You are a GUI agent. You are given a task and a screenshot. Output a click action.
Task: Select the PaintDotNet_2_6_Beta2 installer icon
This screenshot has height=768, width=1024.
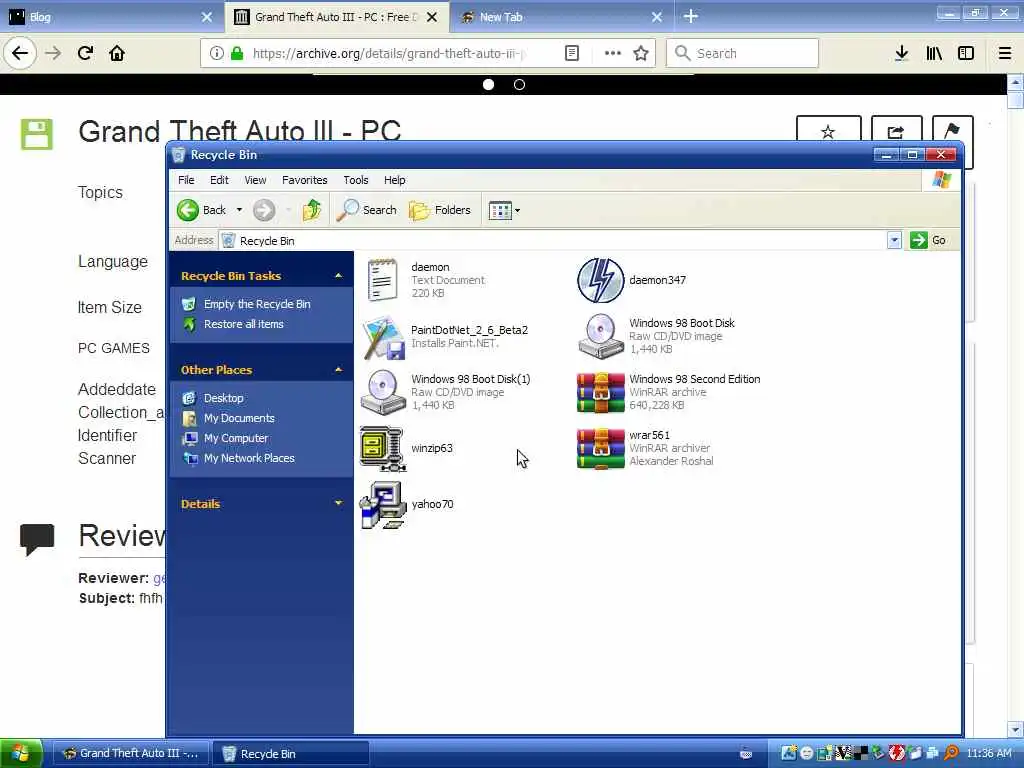(x=383, y=337)
